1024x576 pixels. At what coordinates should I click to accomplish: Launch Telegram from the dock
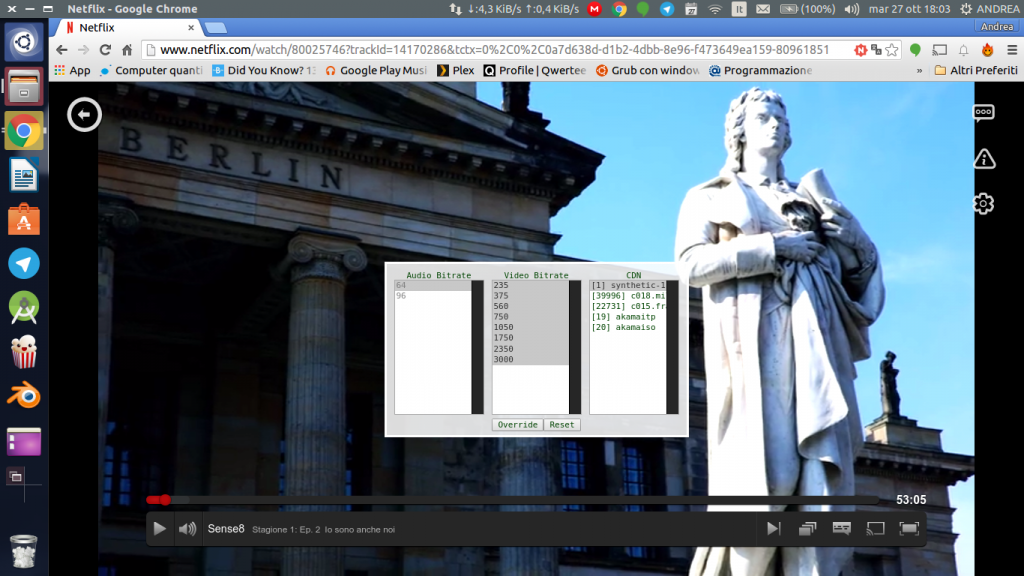coord(24,264)
